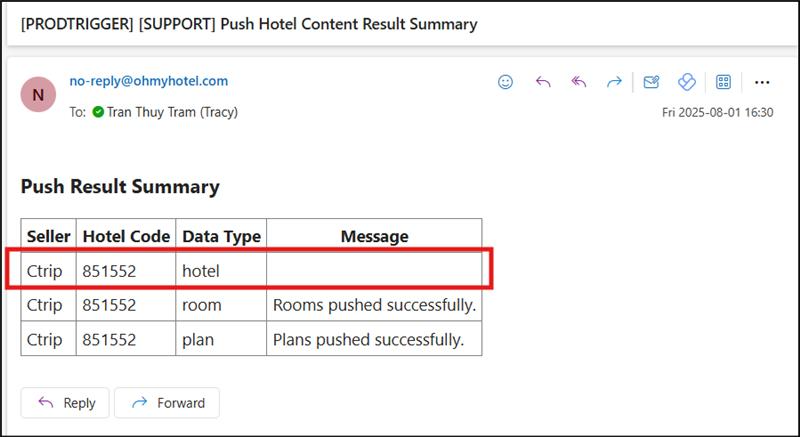This screenshot has height=437, width=800.
Task: Open the no-reply@ohmyhotel.com sender link
Action: (x=148, y=81)
